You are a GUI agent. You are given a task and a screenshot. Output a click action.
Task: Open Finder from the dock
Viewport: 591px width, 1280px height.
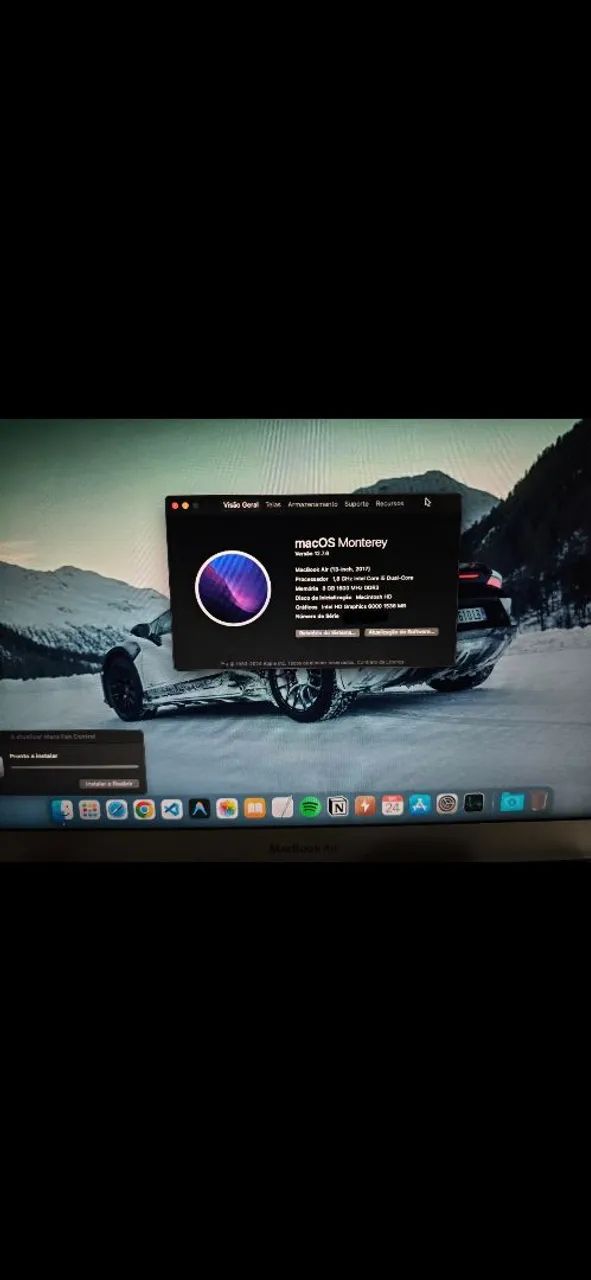[x=62, y=809]
